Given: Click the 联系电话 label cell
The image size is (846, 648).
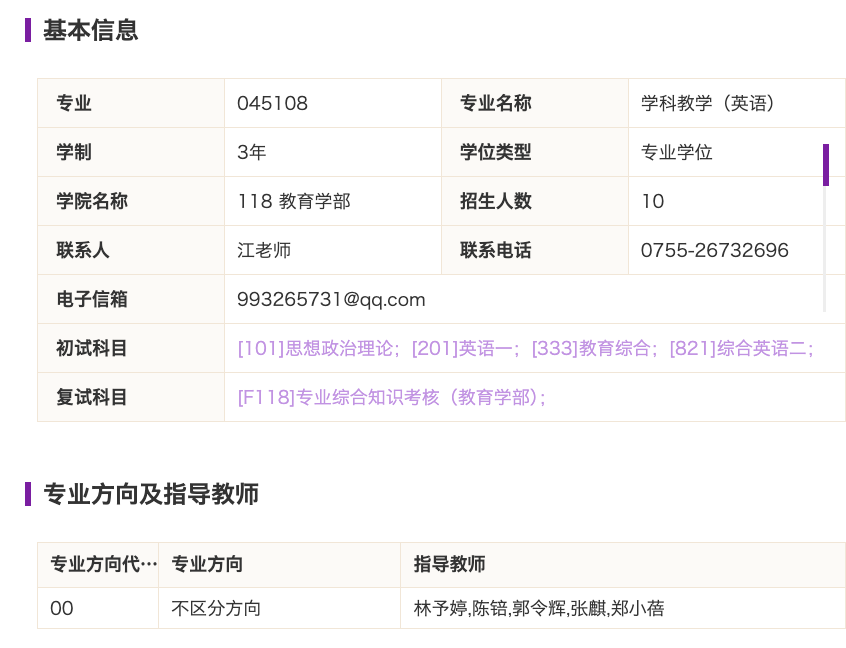Looking at the screenshot, I should point(535,250).
